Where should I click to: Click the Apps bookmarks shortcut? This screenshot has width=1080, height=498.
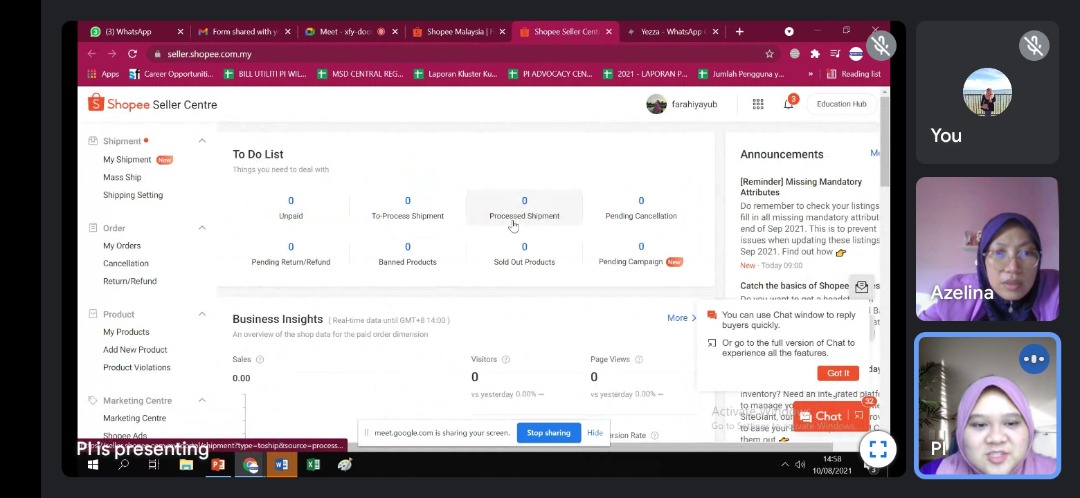point(103,74)
